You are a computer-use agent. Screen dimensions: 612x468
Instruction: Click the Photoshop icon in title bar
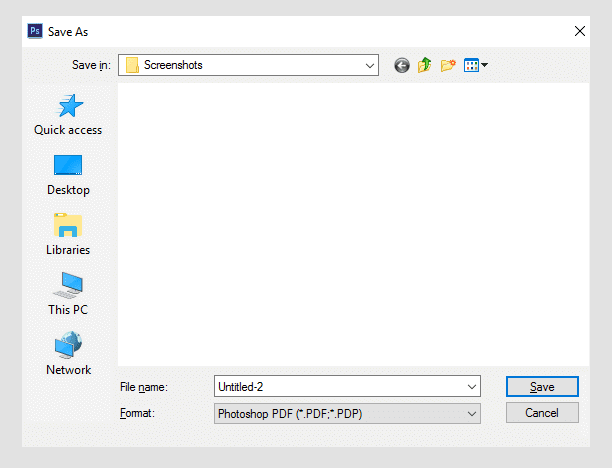point(35,31)
